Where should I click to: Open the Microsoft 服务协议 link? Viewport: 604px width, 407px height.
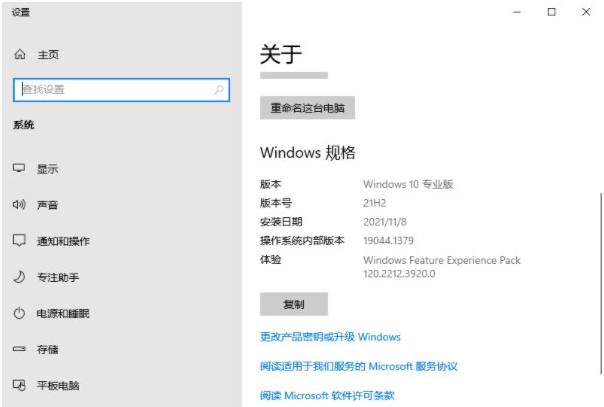[x=359, y=366]
